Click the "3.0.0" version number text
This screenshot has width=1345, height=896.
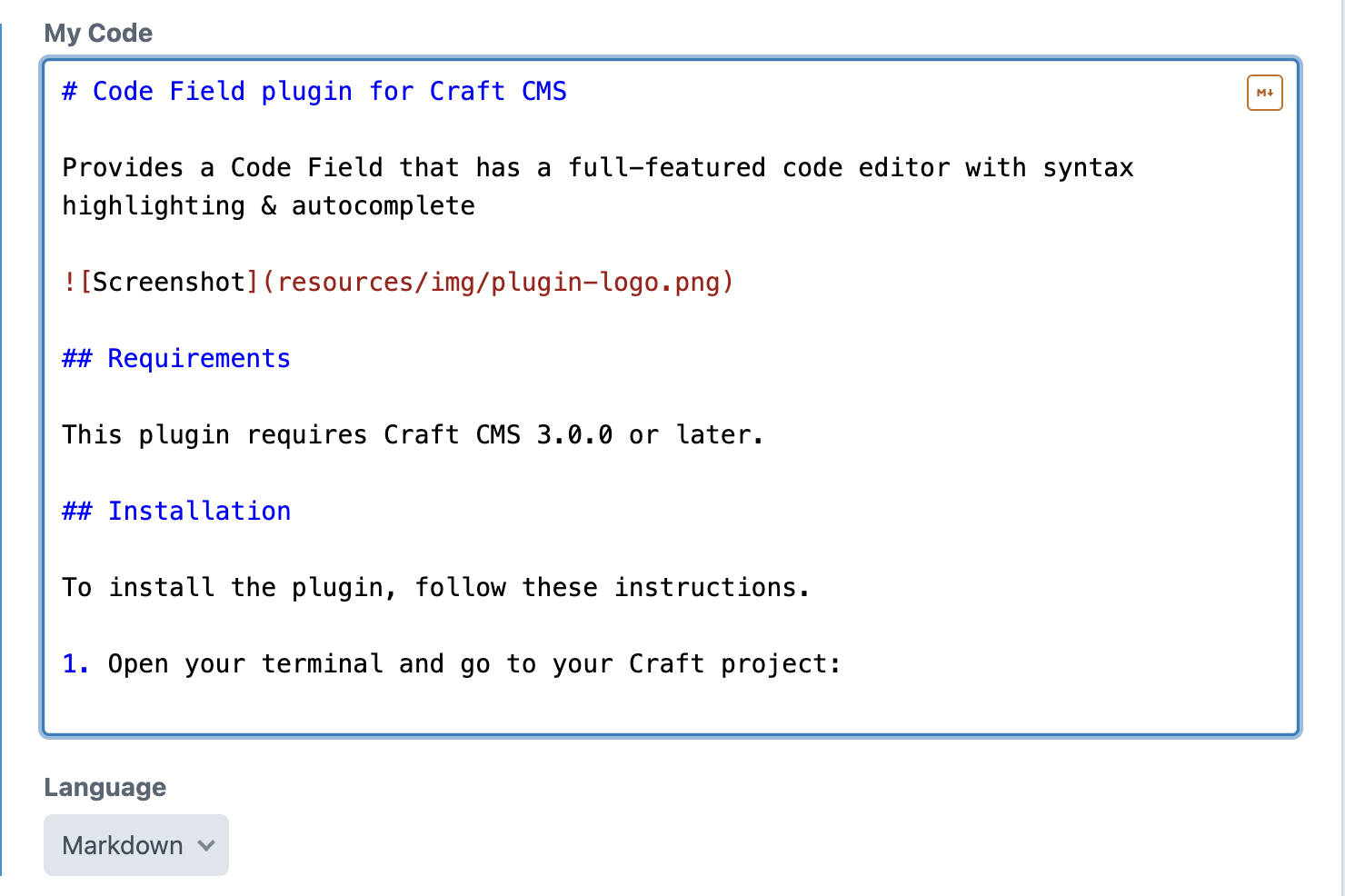[x=574, y=435]
